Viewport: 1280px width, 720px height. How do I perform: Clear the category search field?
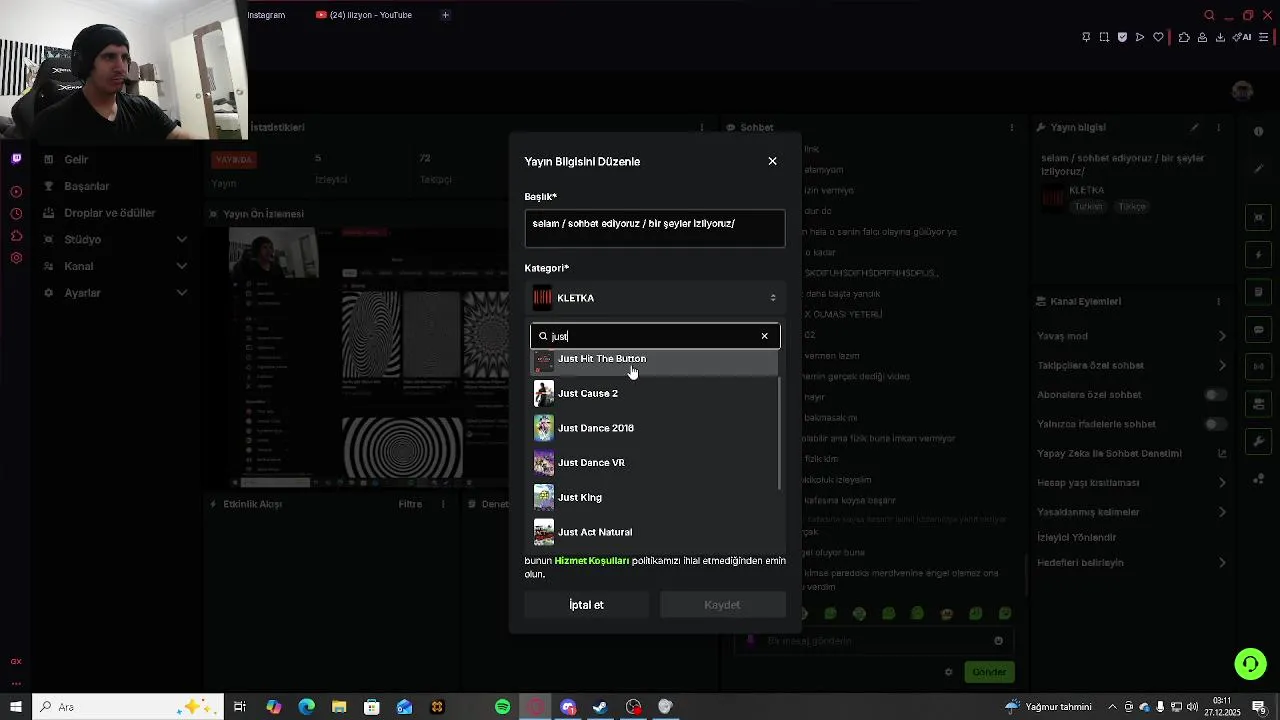(x=765, y=336)
